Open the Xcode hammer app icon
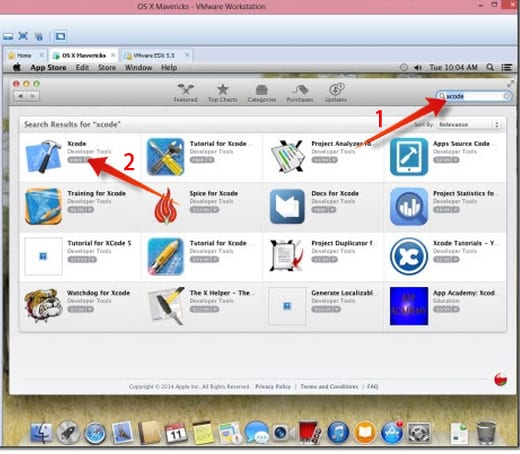 pyautogui.click(x=43, y=157)
